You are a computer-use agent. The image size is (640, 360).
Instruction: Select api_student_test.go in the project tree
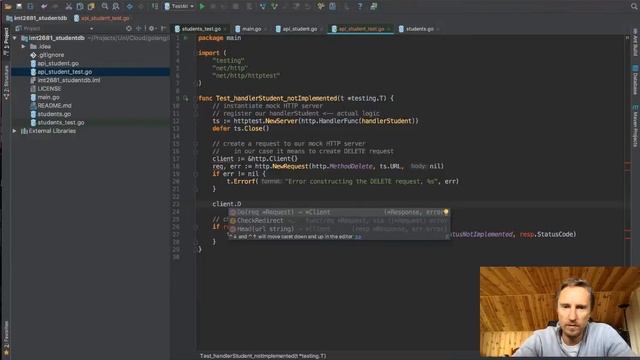click(x=64, y=72)
